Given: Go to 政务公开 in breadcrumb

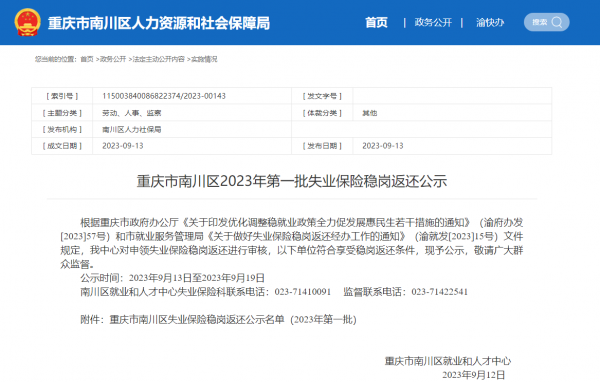Looking at the screenshot, I should coord(113,59).
